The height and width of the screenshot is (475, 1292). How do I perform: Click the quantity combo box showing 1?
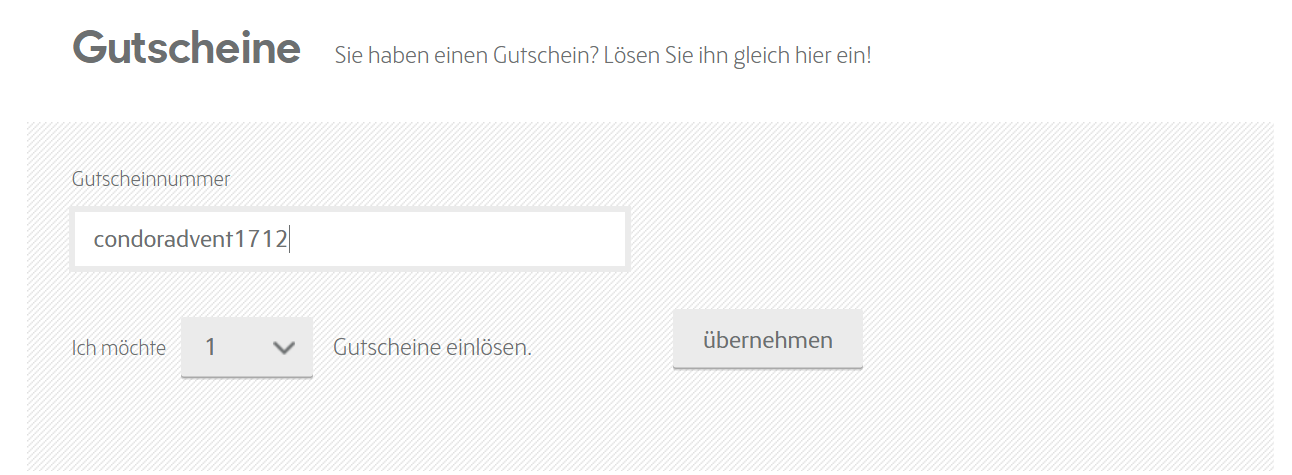click(247, 347)
